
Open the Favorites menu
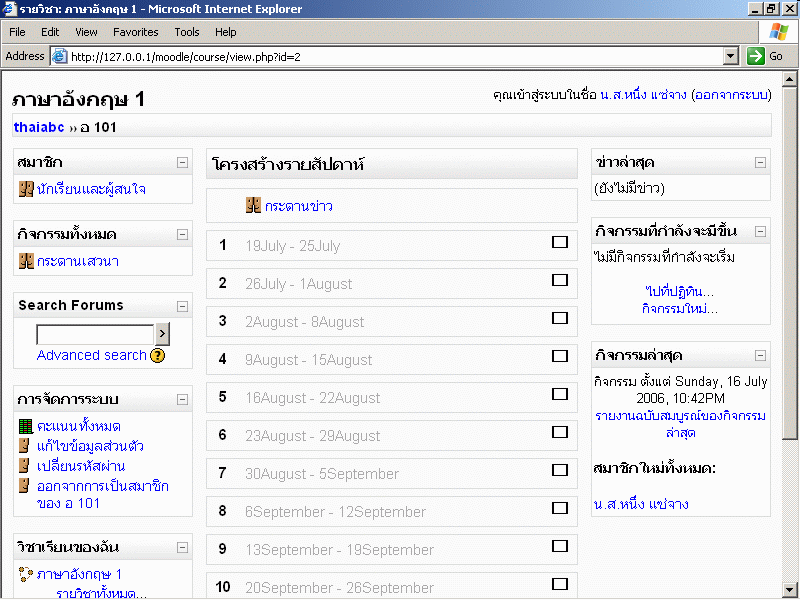tap(135, 32)
